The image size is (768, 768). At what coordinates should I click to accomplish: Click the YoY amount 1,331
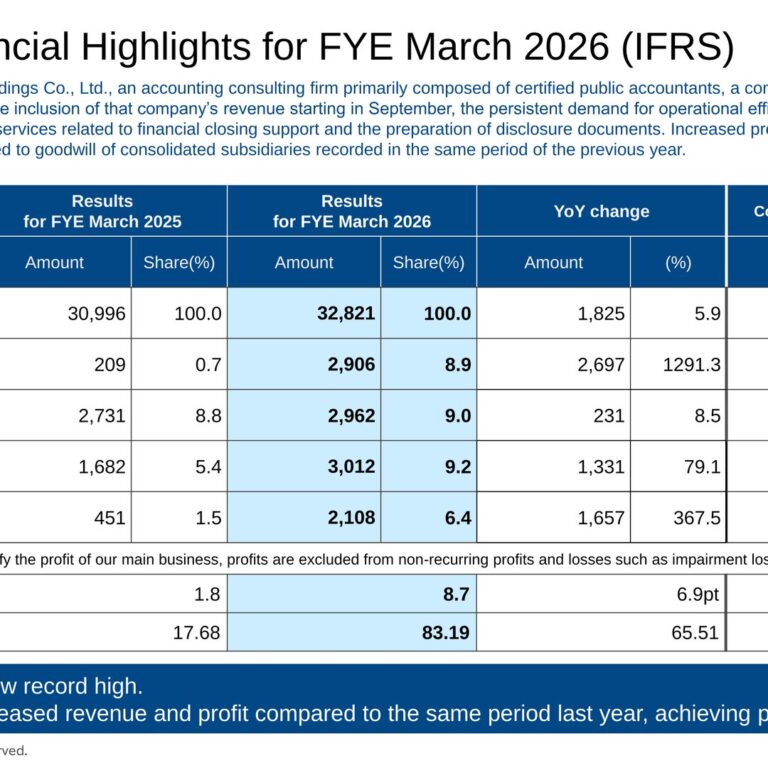[601, 467]
